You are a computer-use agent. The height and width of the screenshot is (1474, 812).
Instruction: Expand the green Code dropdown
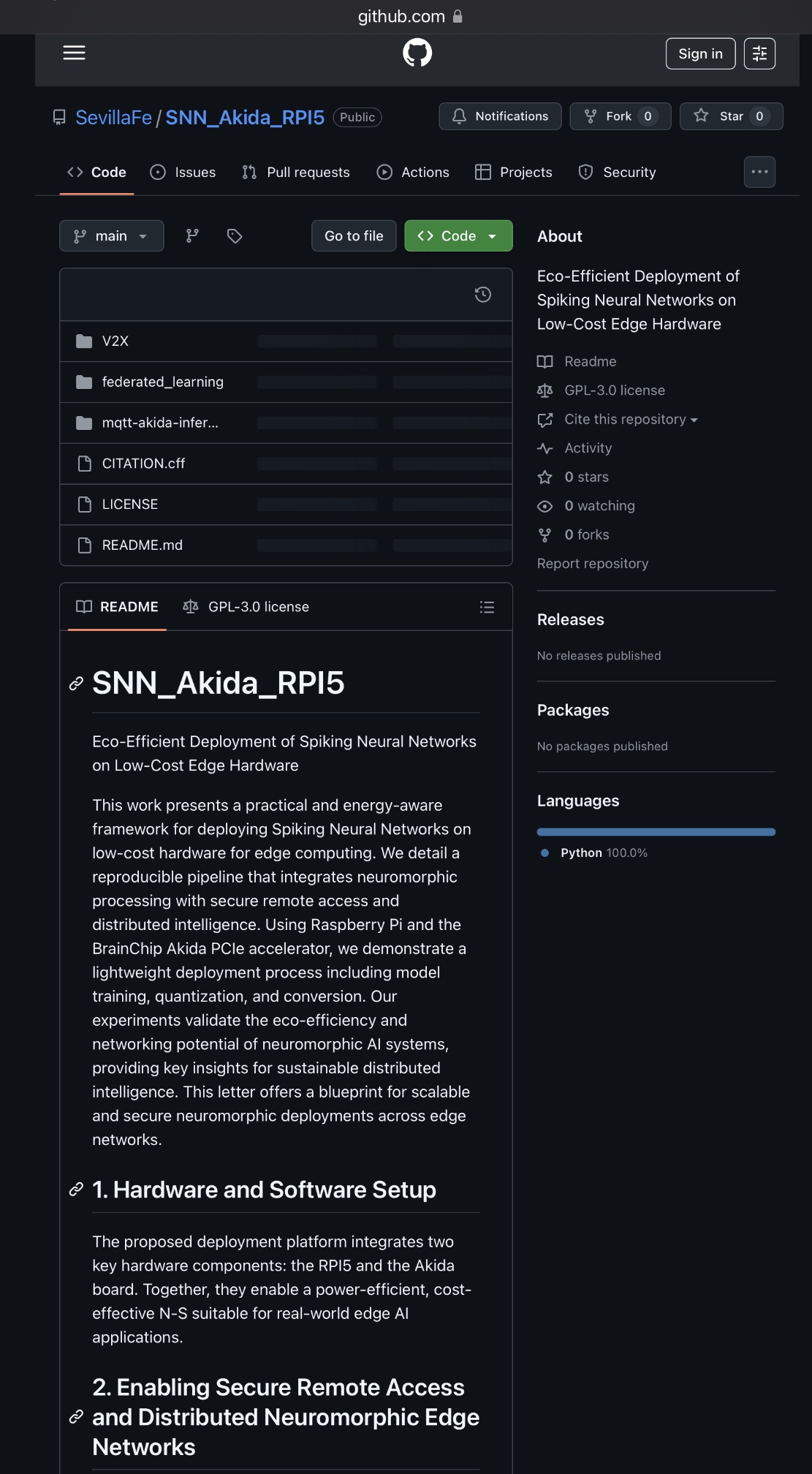click(458, 235)
